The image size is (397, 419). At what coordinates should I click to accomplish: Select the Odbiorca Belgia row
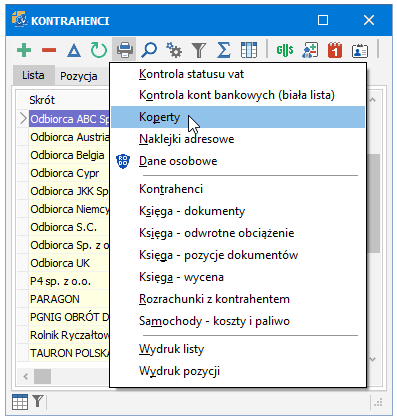69,155
